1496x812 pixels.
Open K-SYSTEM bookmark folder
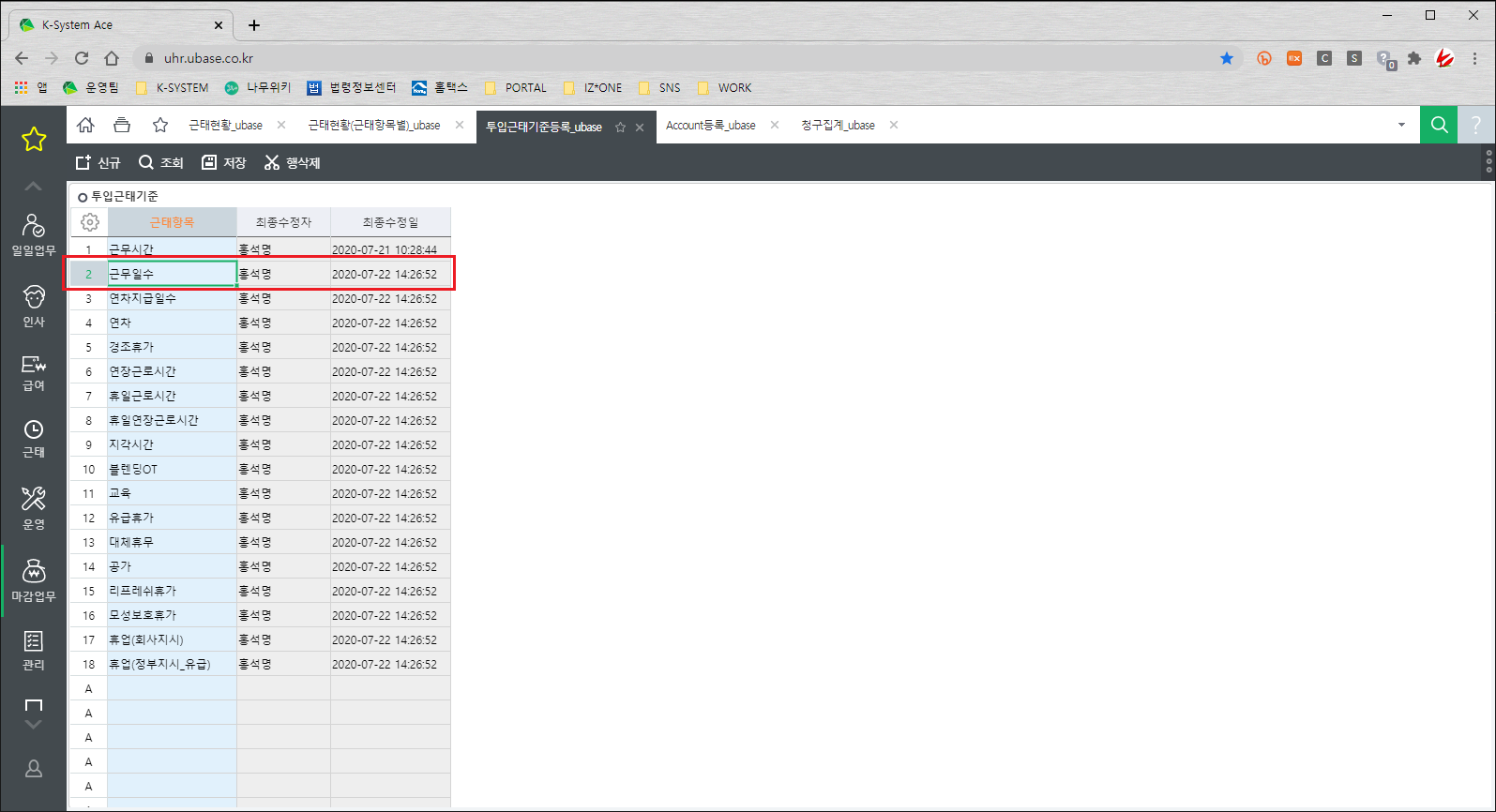pos(173,88)
